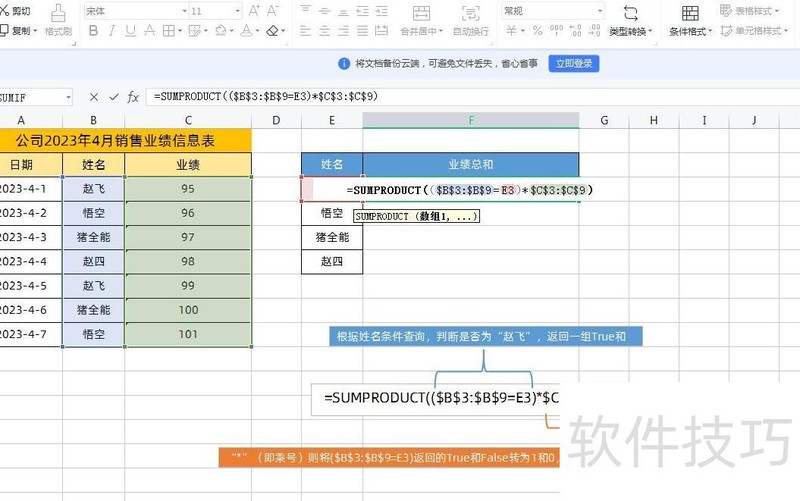This screenshot has height=501, width=800.
Task: Align cell content to top
Action: (305, 10)
